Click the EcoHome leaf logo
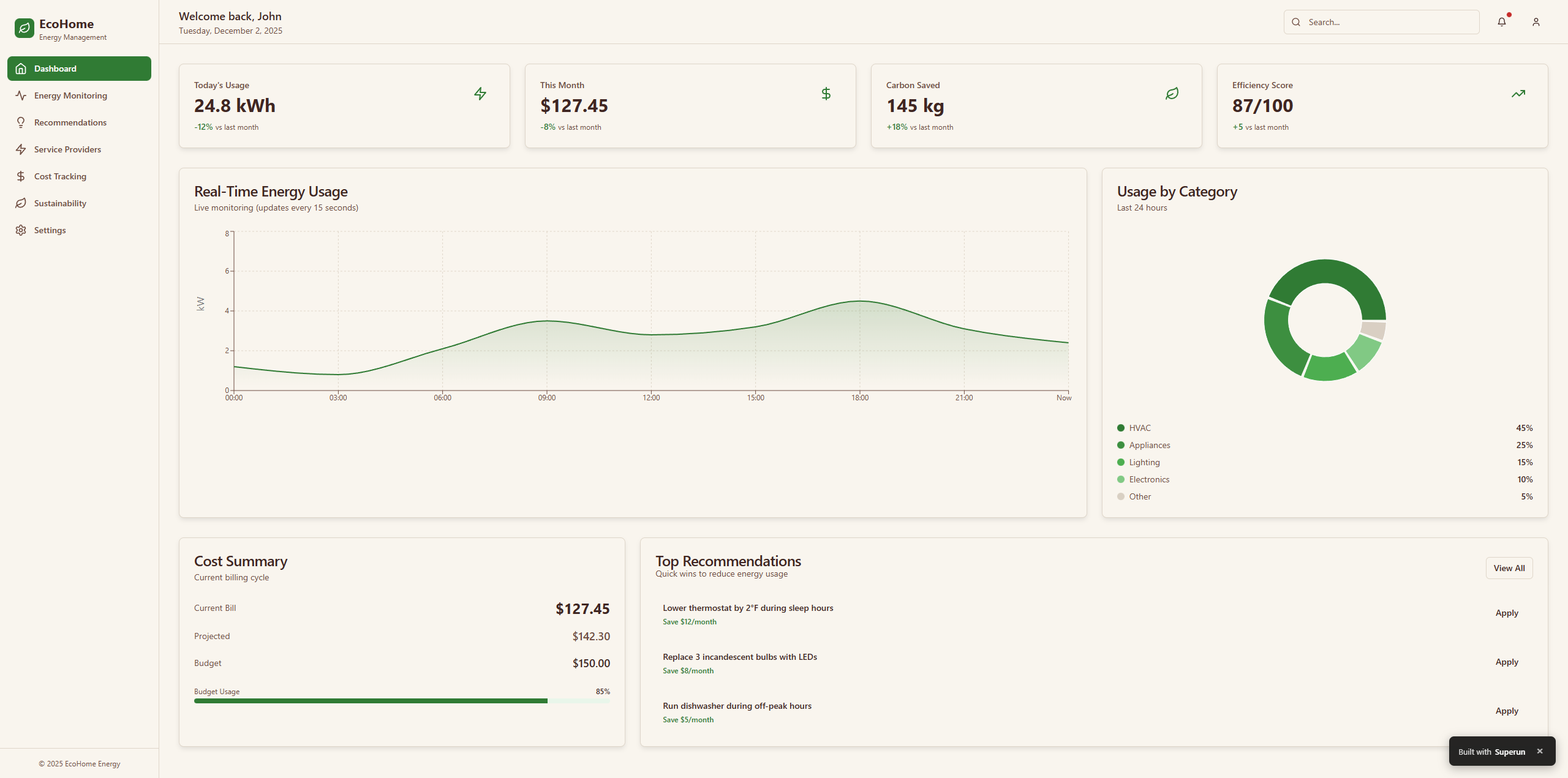 click(24, 28)
